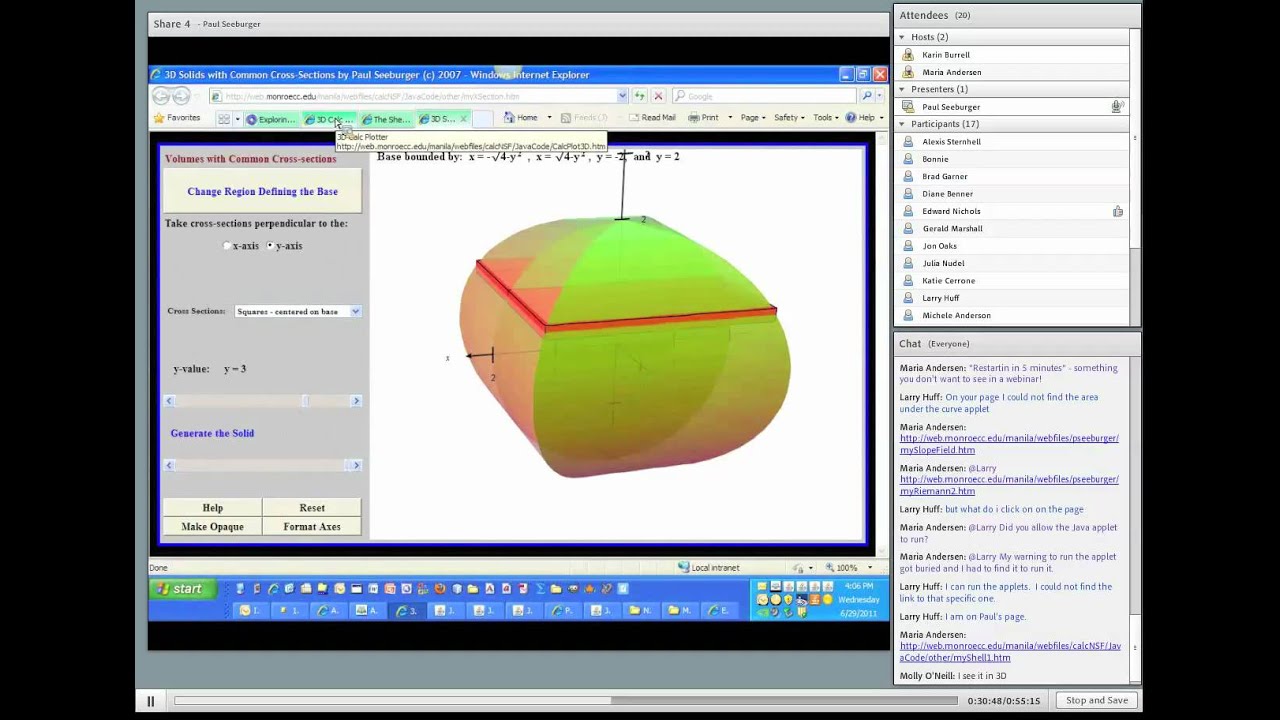Open the address bar history dropdown
The image size is (1280, 720).
click(622, 96)
